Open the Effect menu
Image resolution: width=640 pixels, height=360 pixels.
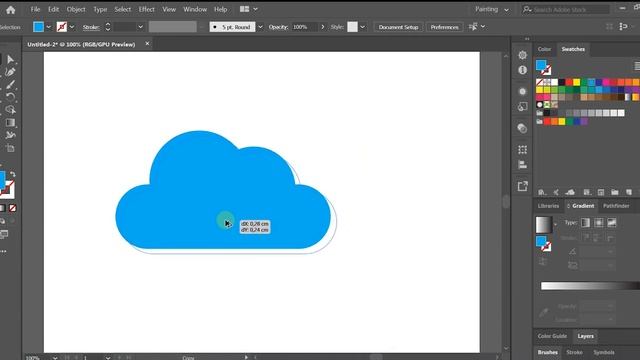tap(147, 9)
